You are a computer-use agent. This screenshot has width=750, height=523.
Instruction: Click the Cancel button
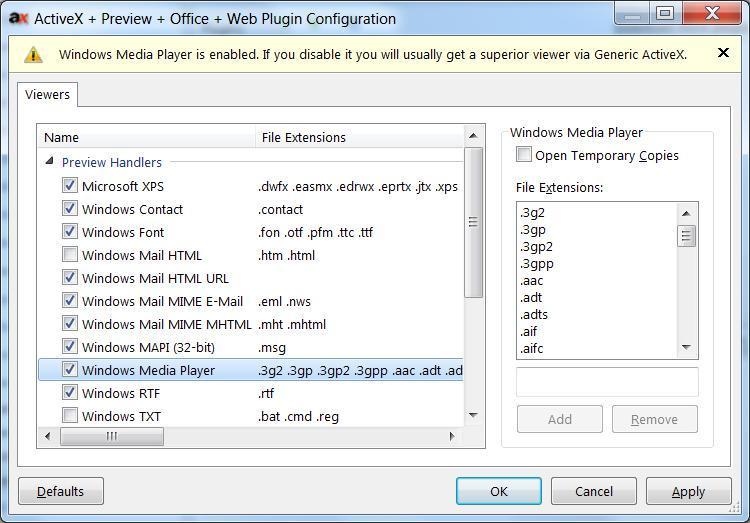594,491
